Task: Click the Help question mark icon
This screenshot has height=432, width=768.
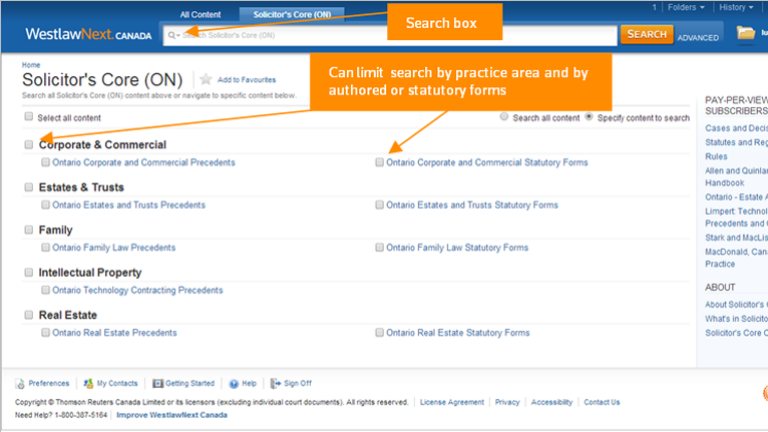Action: [234, 384]
